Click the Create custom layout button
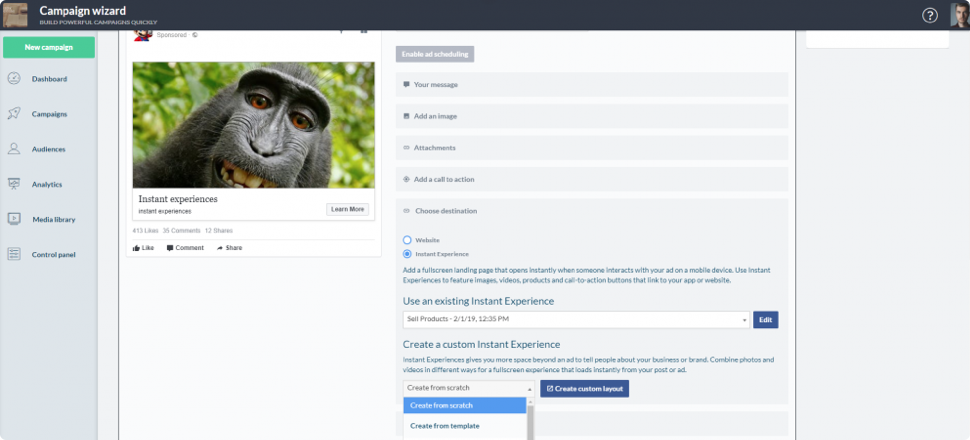 tap(584, 388)
